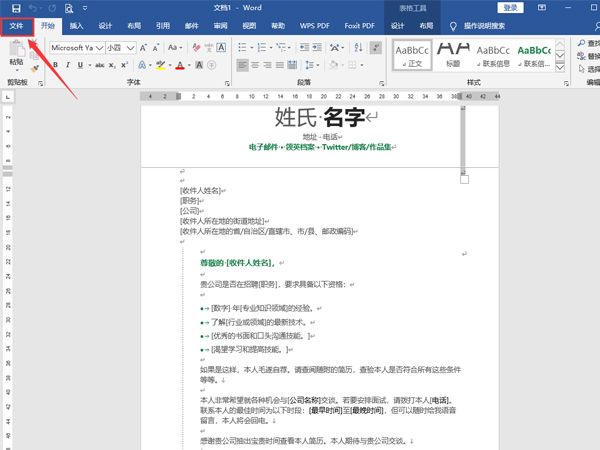Open the font size dropdown
This screenshot has height=450, width=600.
133,46
